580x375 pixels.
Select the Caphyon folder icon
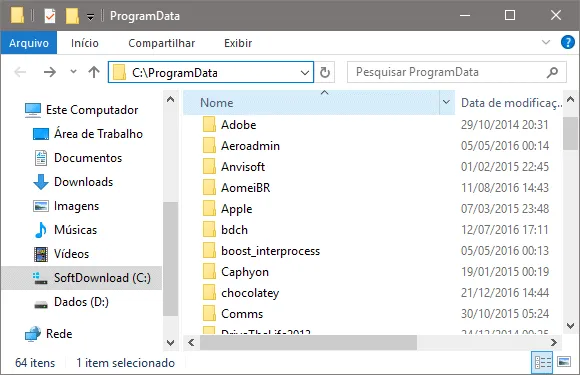pos(209,272)
